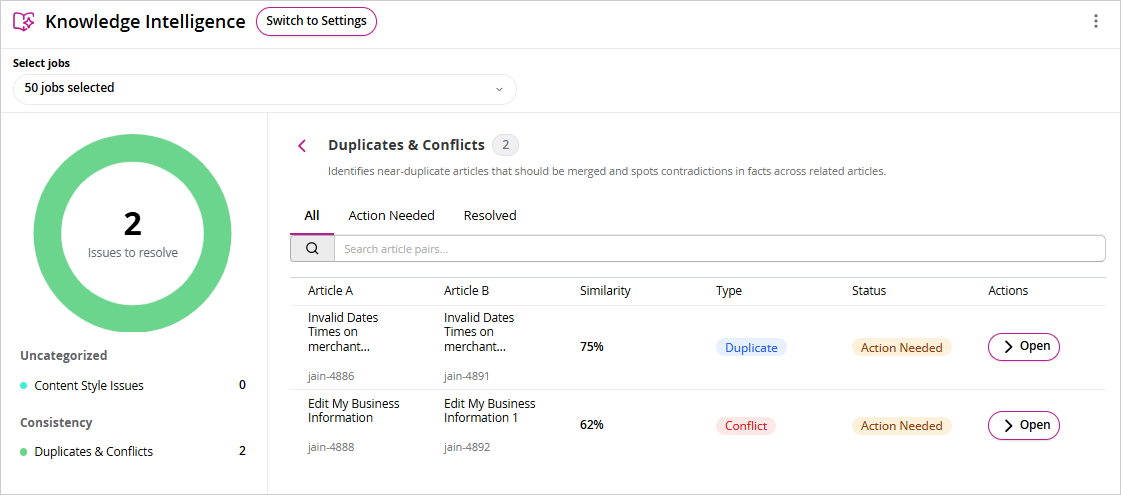Image resolution: width=1121 pixels, height=495 pixels.
Task: Click the Type column header
Action: point(729,291)
